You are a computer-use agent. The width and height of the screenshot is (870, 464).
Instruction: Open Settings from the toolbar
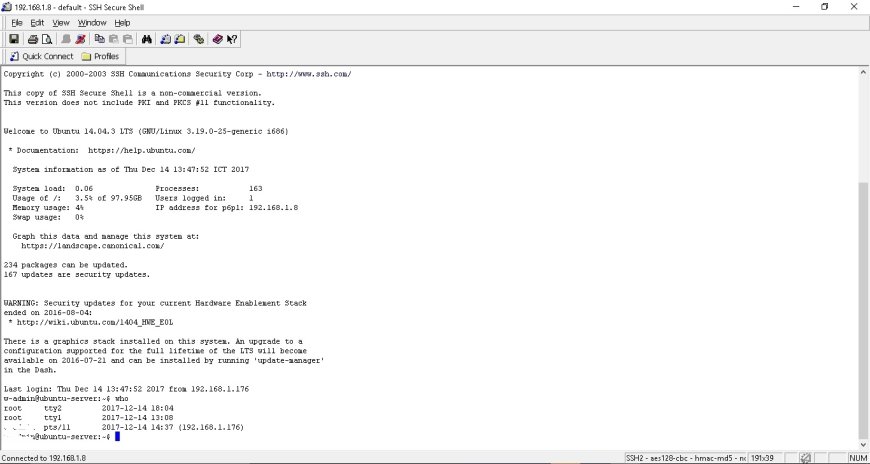199,39
